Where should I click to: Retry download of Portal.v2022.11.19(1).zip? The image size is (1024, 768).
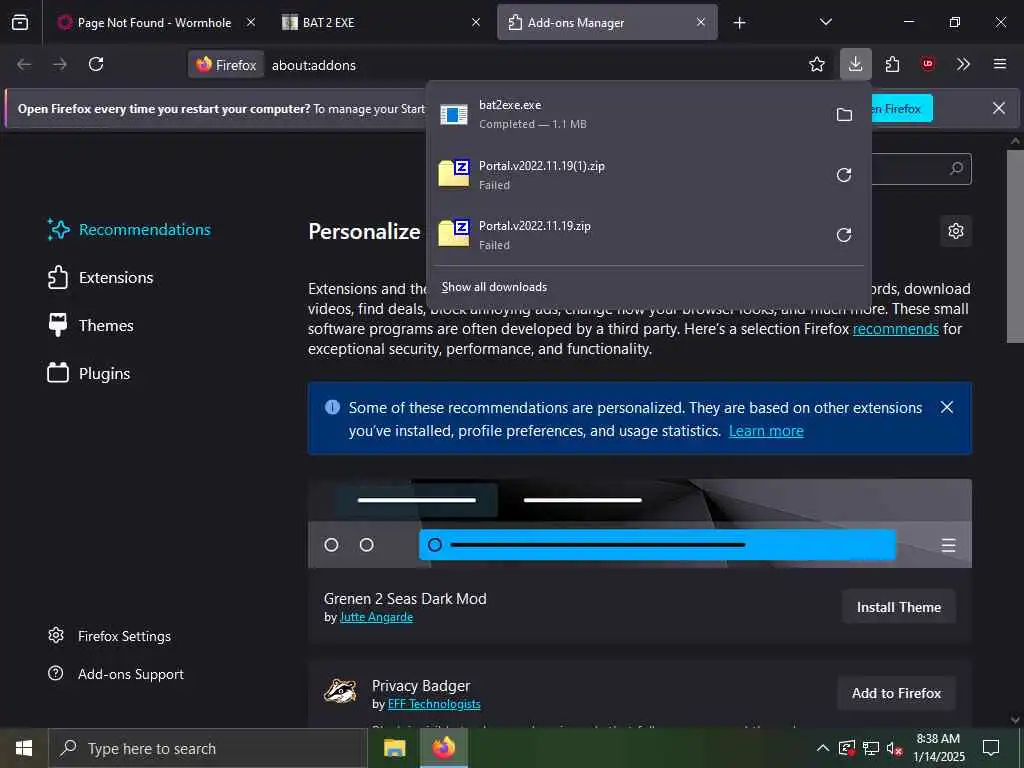coord(844,175)
